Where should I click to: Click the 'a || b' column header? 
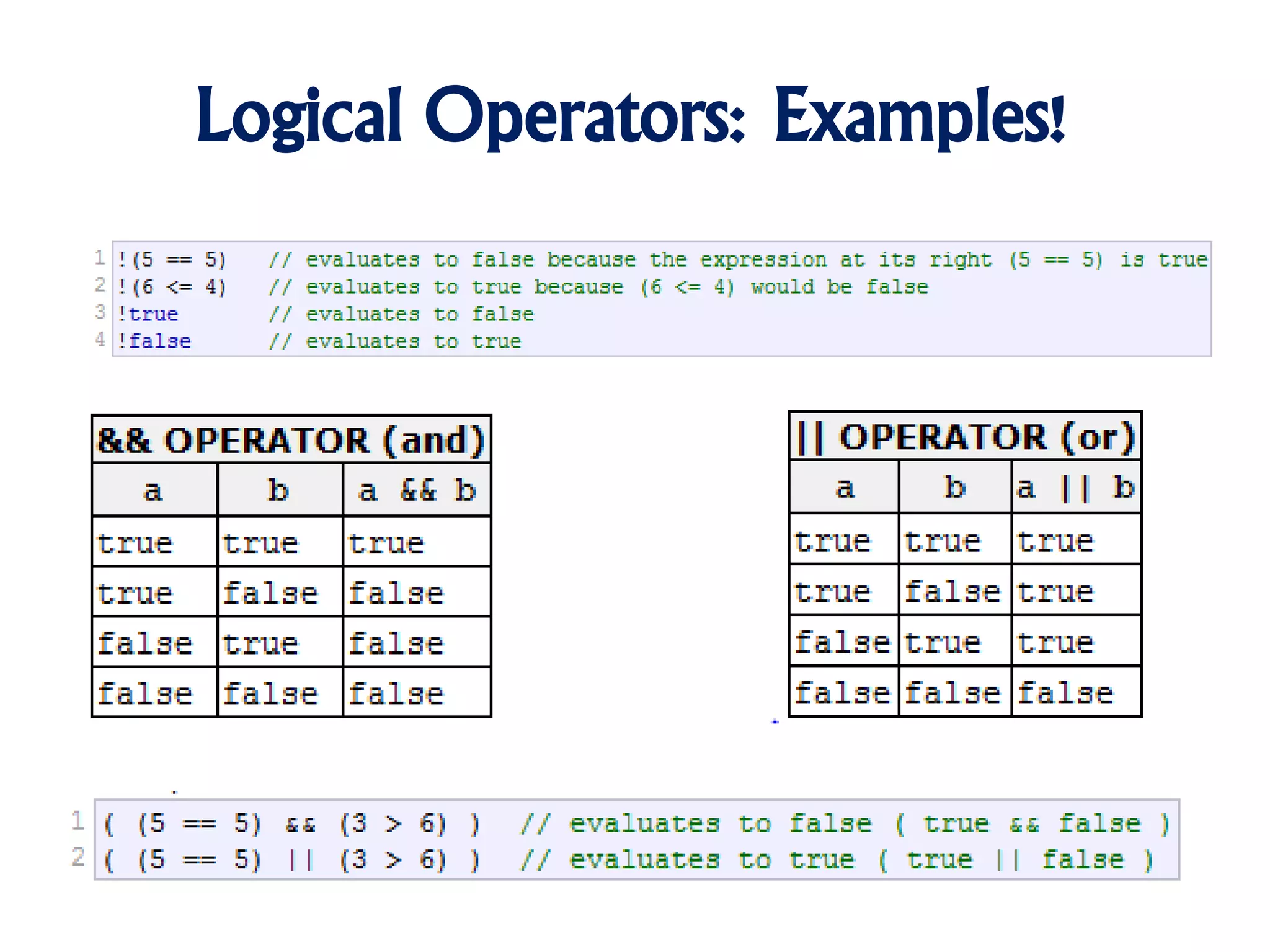click(1076, 487)
